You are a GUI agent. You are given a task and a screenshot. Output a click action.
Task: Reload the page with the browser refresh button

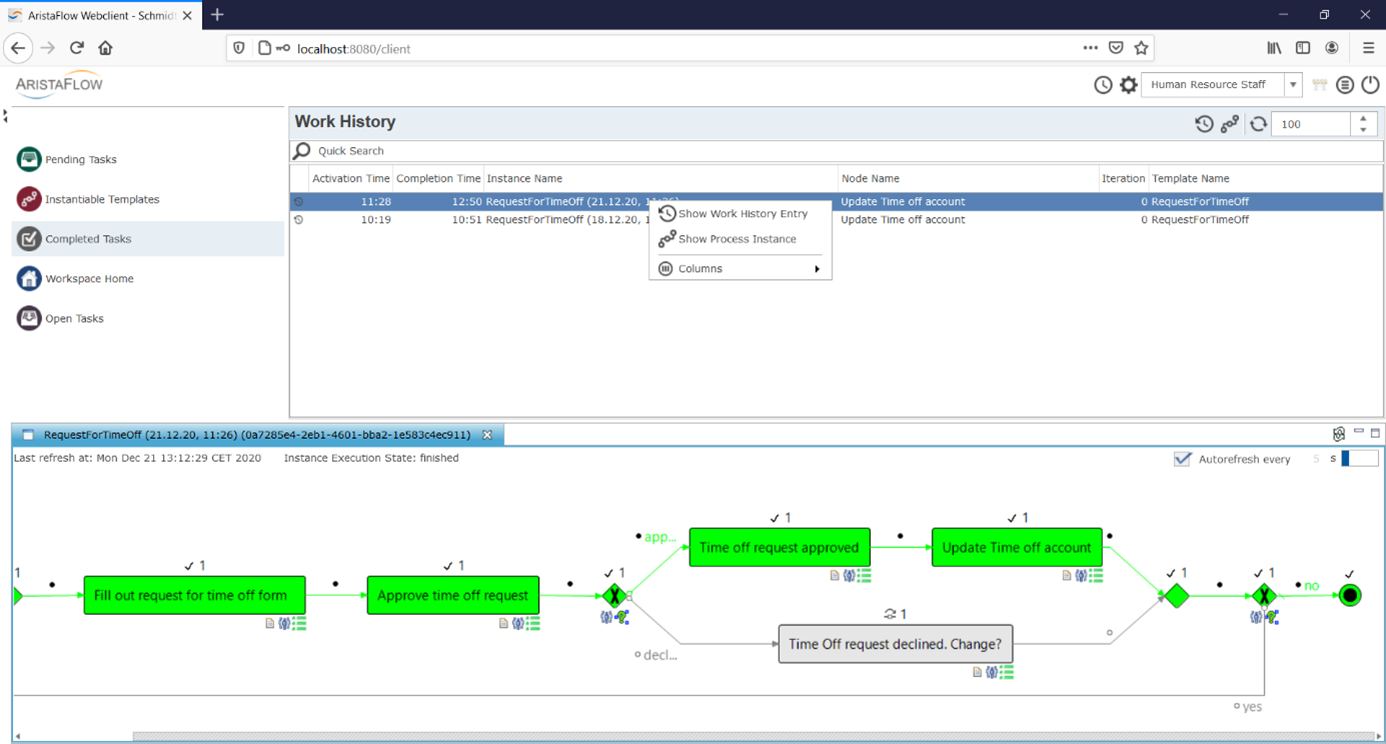click(77, 48)
